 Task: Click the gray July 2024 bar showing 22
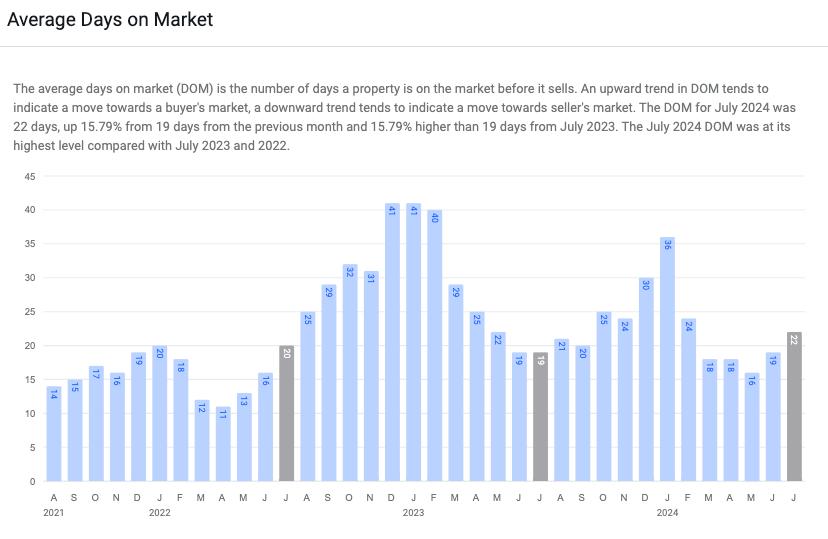[x=795, y=406]
